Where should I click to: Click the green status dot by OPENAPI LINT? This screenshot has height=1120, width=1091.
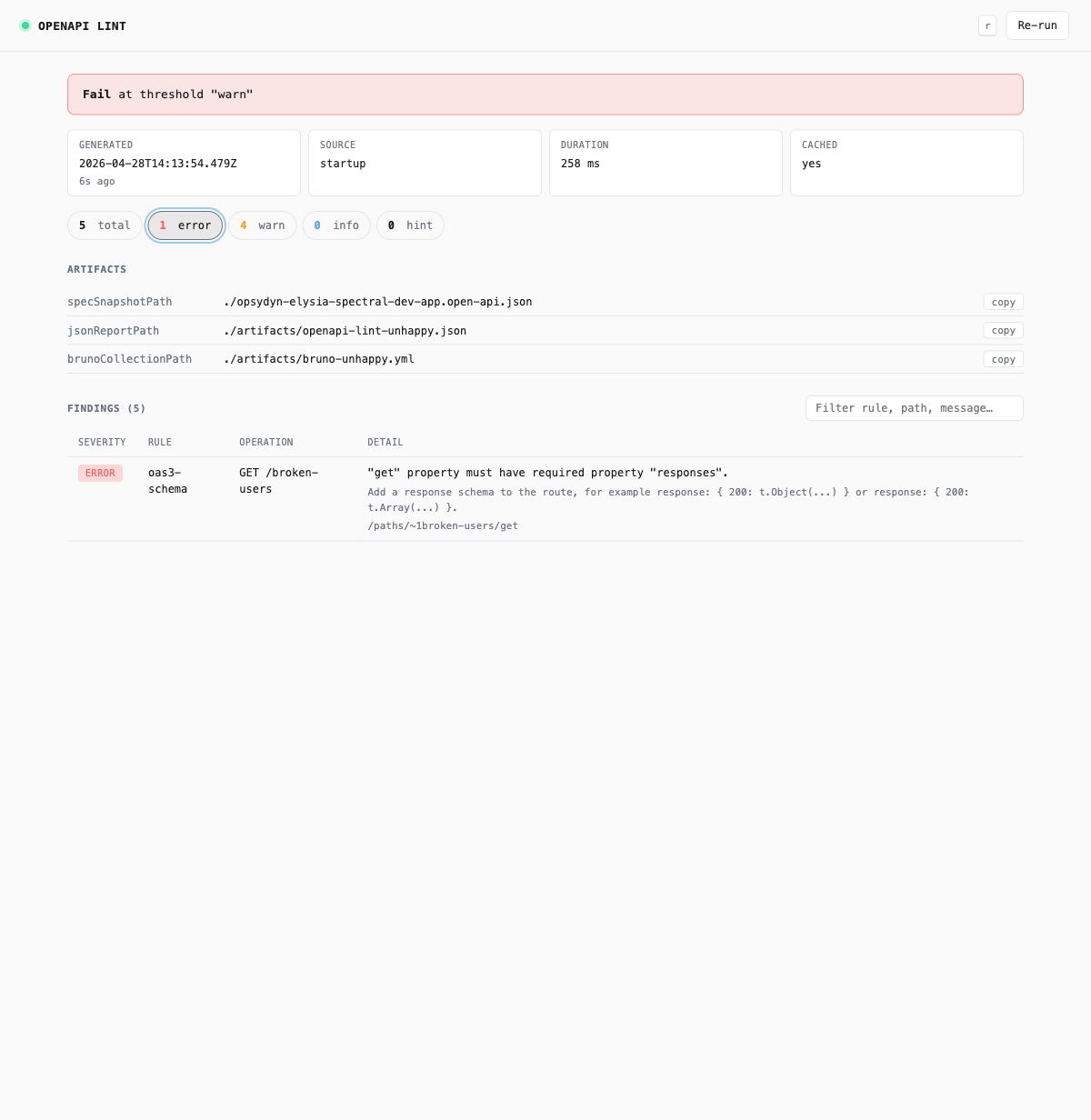(x=25, y=25)
